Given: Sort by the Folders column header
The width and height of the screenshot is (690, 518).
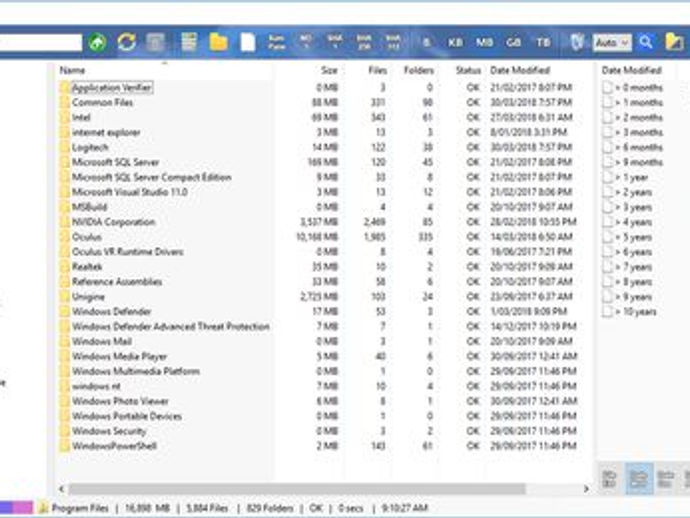Looking at the screenshot, I should click(418, 70).
